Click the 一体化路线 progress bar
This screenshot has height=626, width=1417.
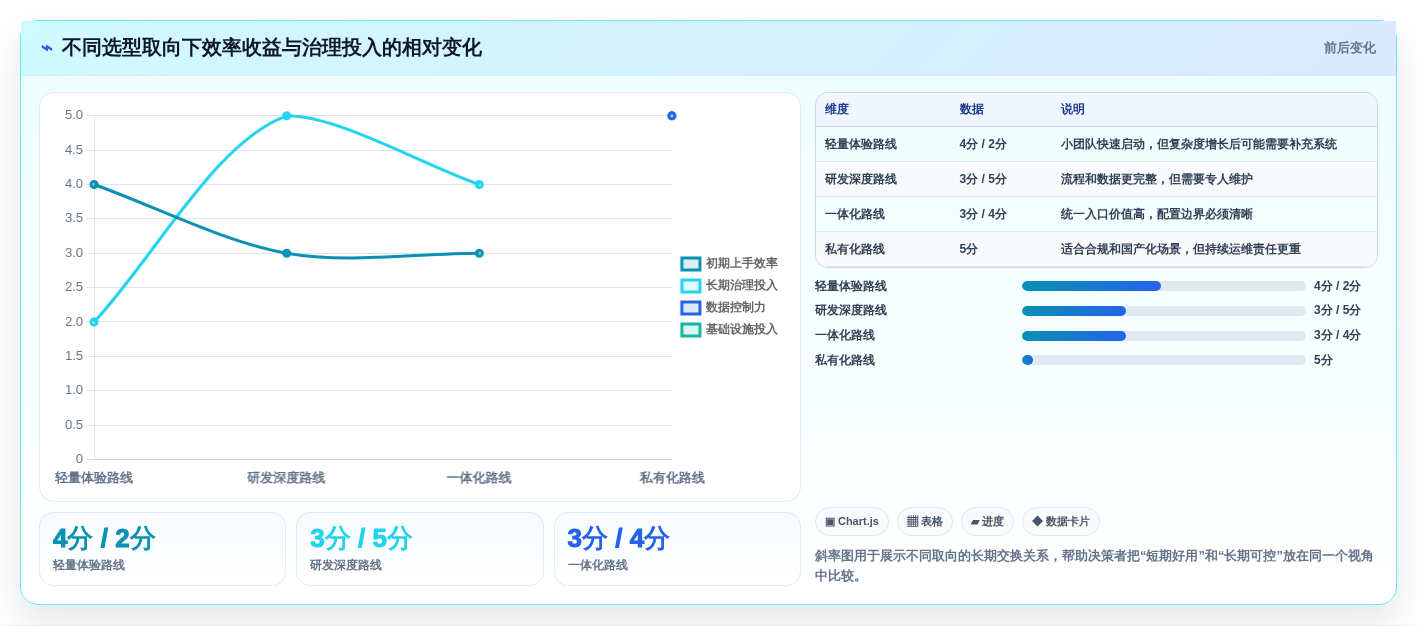click(x=1164, y=336)
